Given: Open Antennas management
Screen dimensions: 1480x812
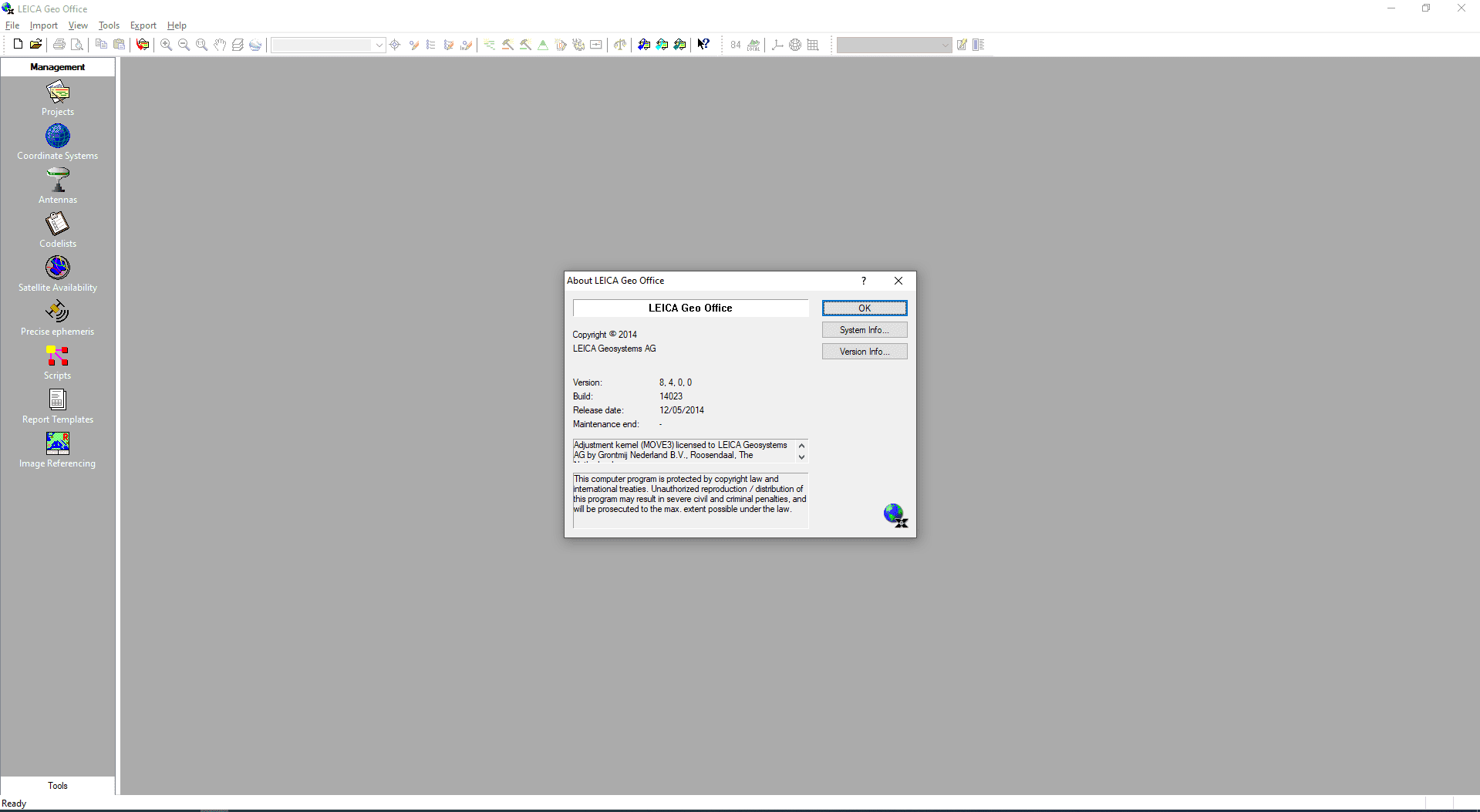Looking at the screenshot, I should point(58,187).
